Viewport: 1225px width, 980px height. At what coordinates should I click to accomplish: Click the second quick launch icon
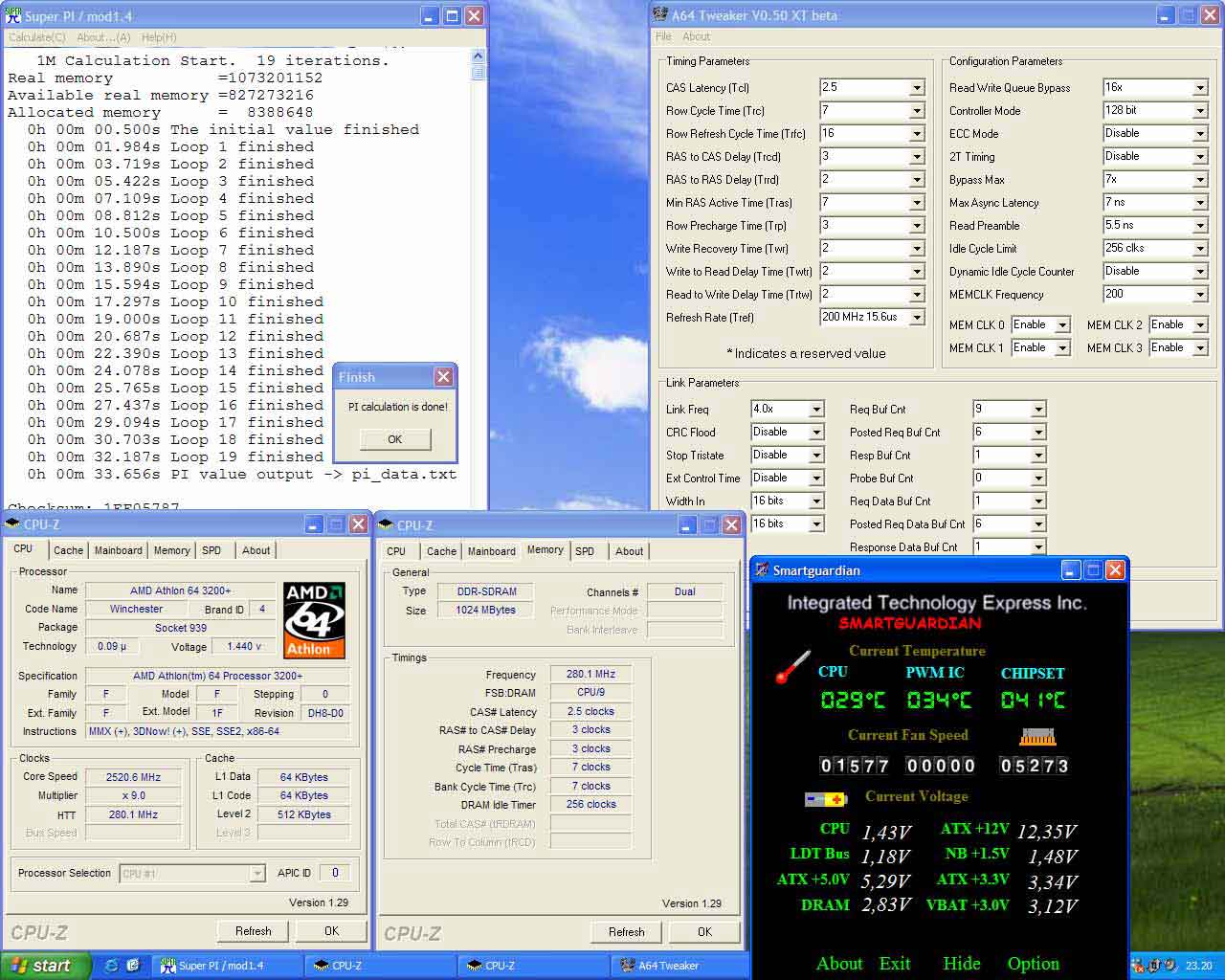pyautogui.click(x=133, y=965)
